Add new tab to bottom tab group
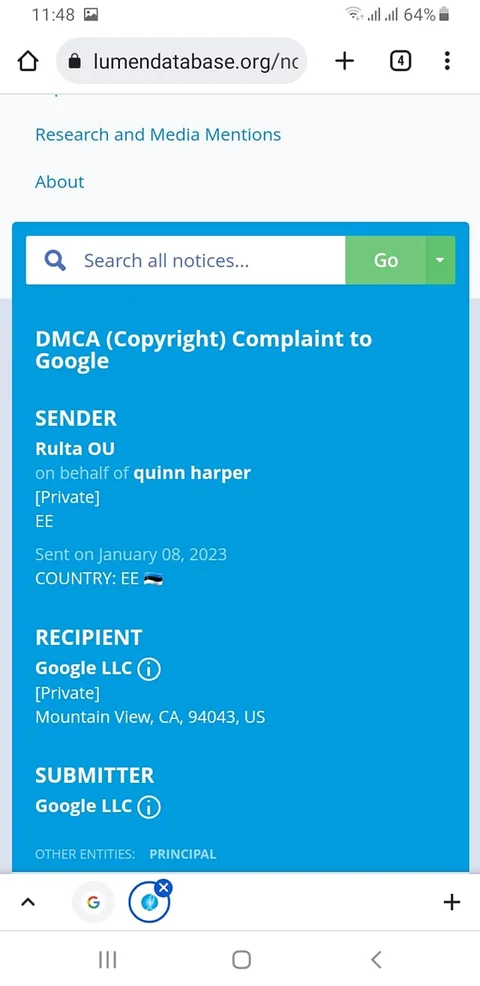The height and width of the screenshot is (986, 480). point(452,902)
